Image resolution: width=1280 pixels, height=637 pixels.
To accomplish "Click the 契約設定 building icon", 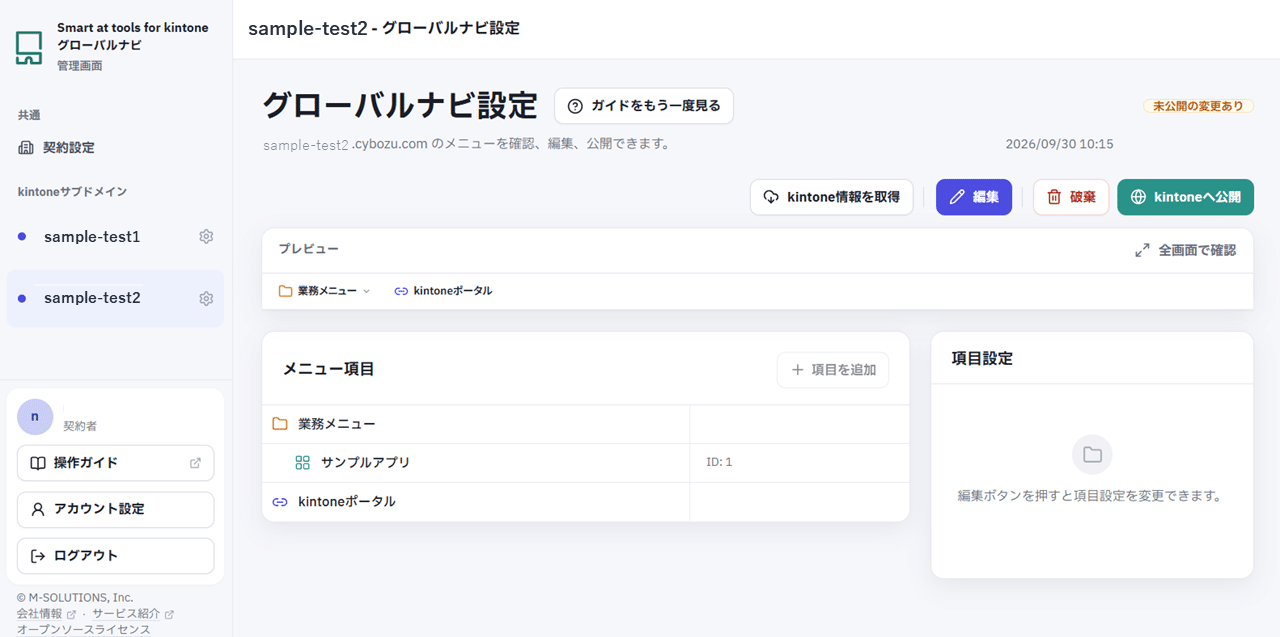I will tap(26, 148).
